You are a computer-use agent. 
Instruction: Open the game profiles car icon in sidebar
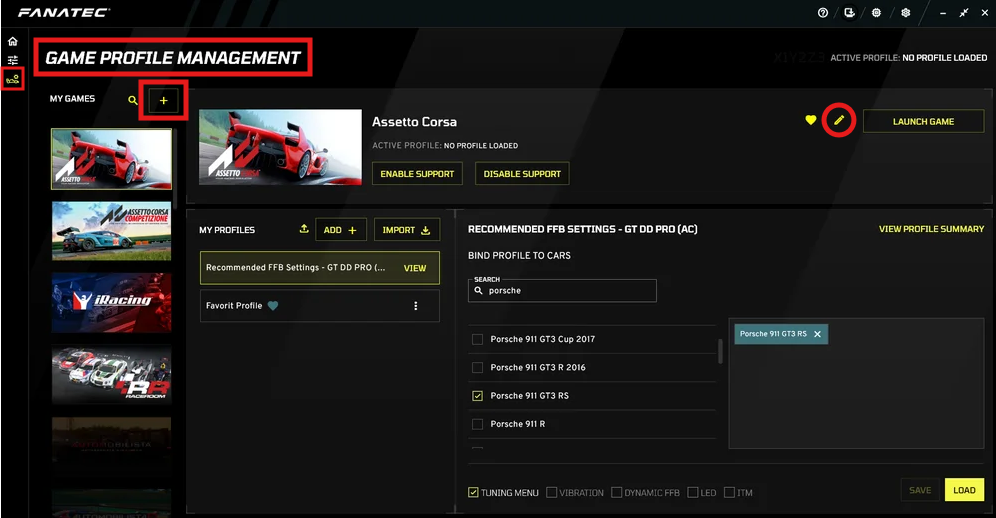click(x=13, y=79)
